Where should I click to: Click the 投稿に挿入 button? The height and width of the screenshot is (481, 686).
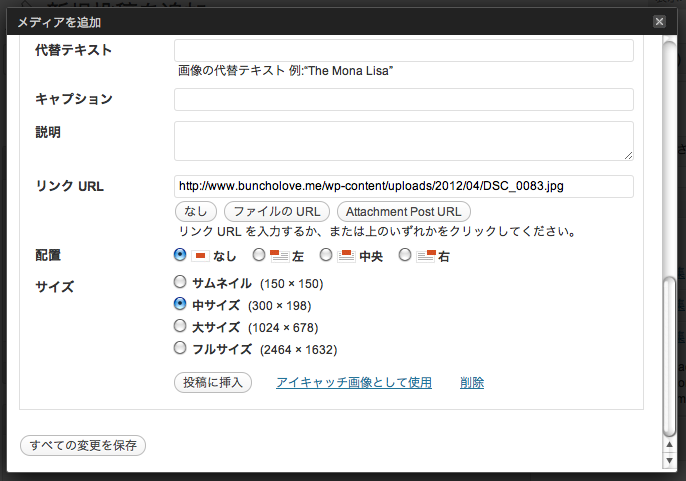[x=213, y=383]
